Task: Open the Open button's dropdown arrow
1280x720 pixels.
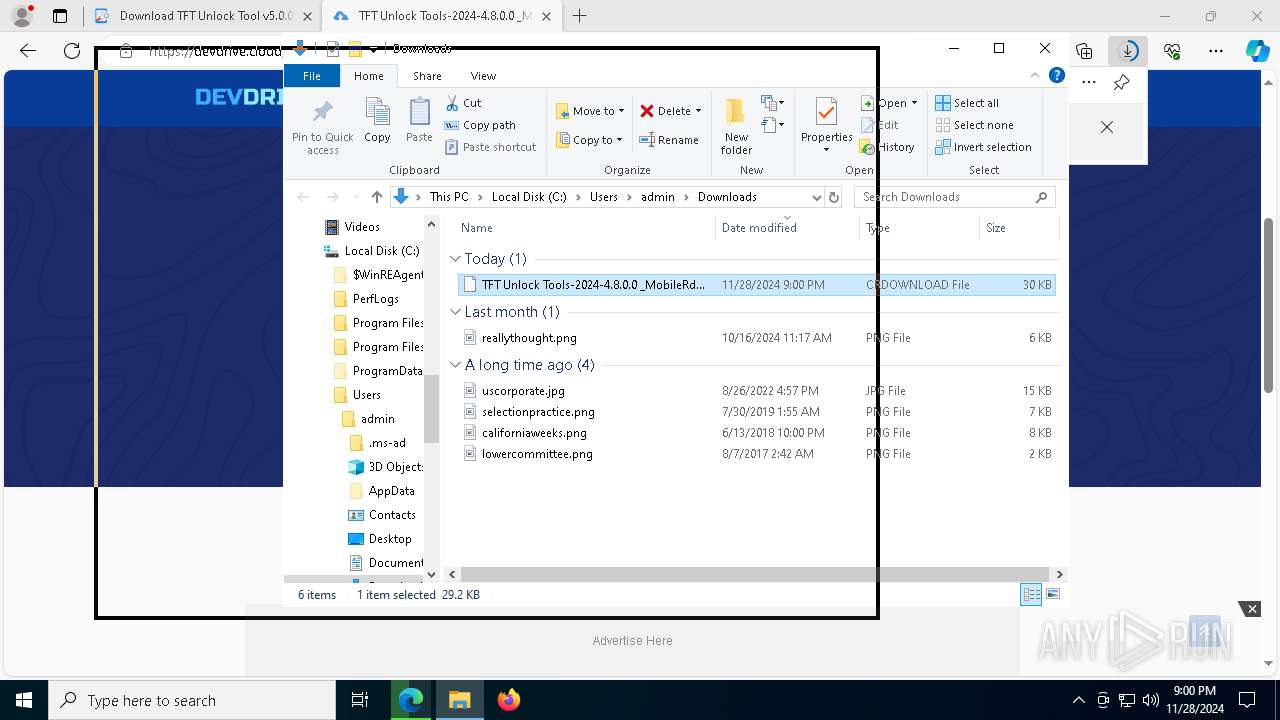Action: tap(914, 103)
